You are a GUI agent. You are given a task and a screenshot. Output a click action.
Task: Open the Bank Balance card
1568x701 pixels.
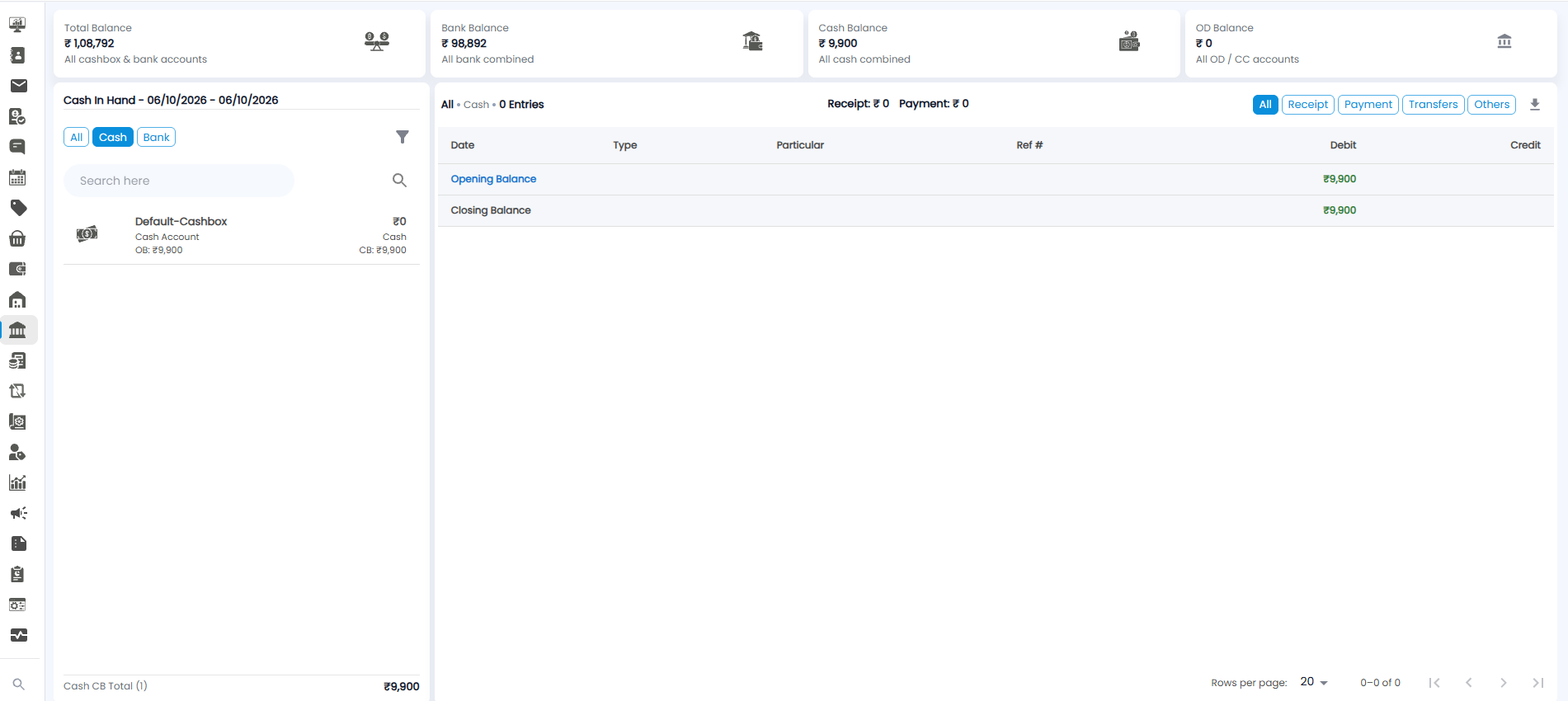tap(617, 44)
